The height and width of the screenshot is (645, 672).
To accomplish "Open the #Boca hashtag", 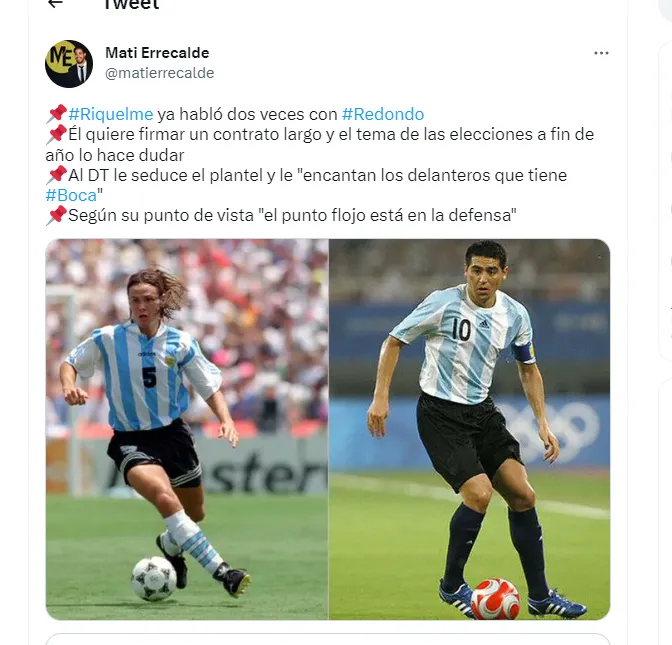I will pos(71,195).
